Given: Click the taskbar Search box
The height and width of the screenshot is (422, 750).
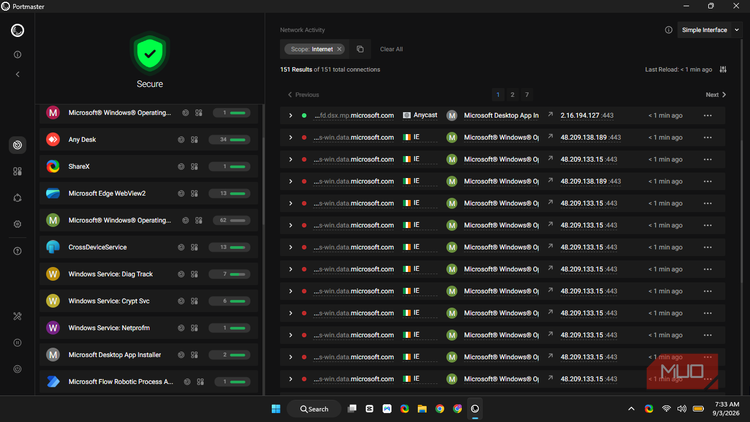Looking at the screenshot, I should coord(314,409).
